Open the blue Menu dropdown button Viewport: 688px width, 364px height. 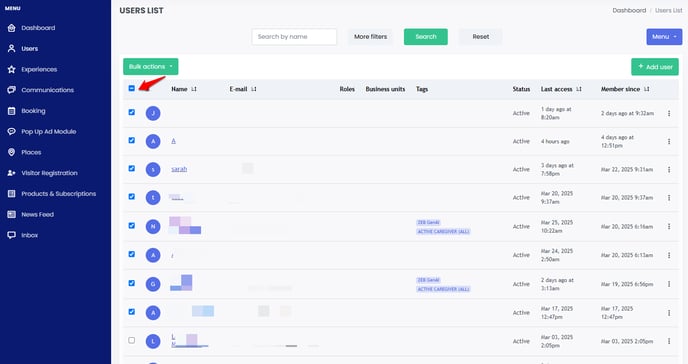664,37
